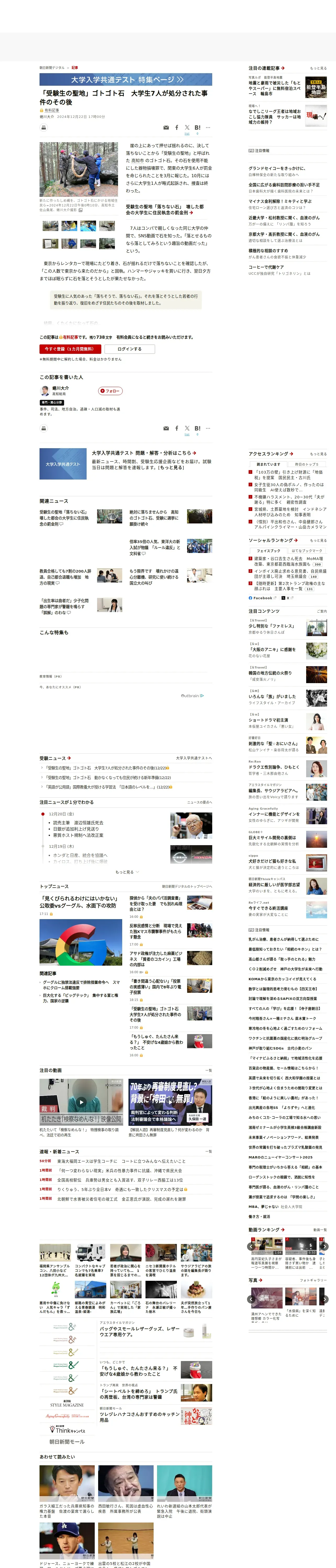The height and width of the screenshot is (1568, 336).
Task: Click the envelope mail icon below the author profile
Action: pyautogui.click(x=166, y=429)
